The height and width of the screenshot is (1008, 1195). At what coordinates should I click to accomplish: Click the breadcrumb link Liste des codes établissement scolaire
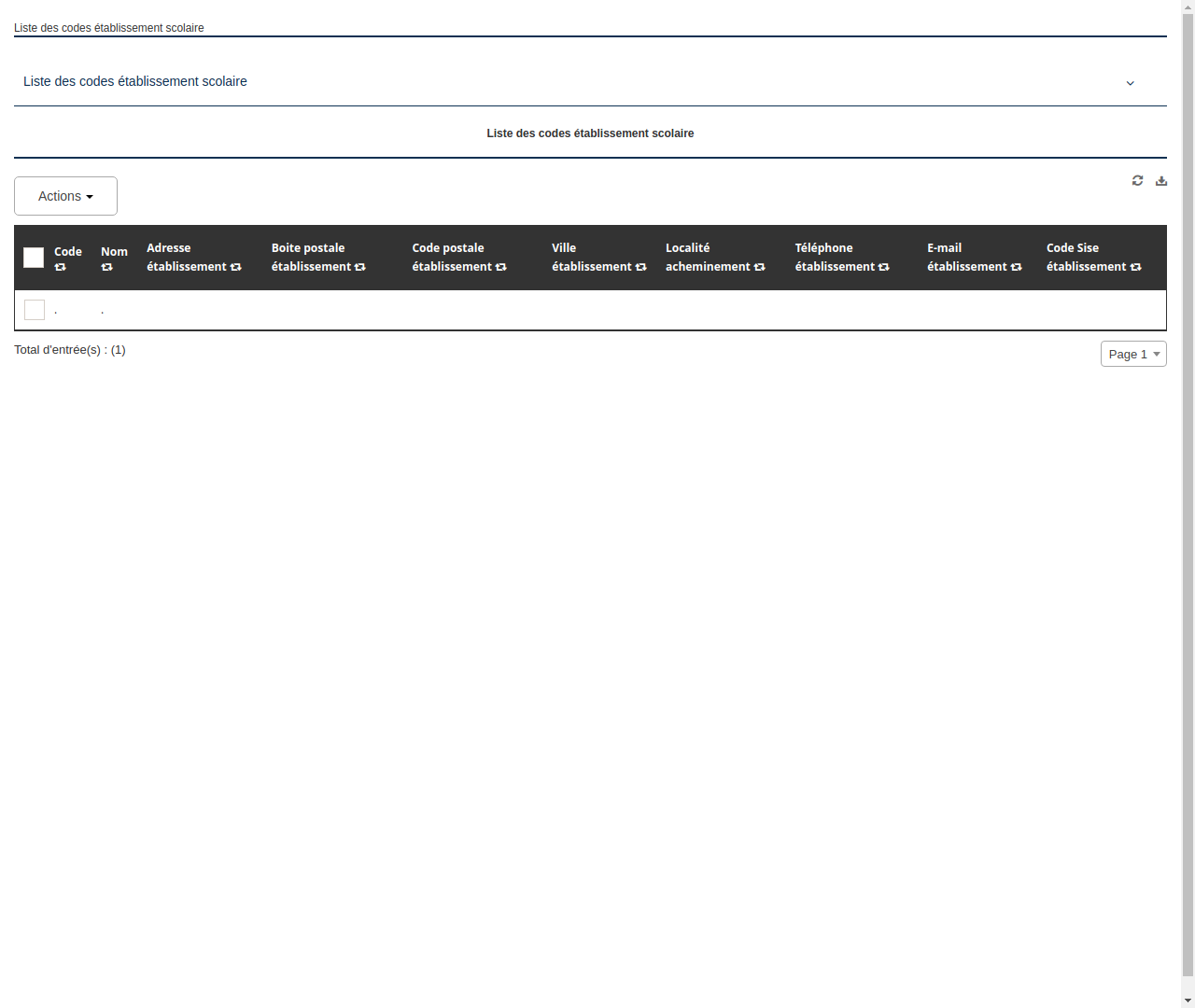(x=109, y=28)
